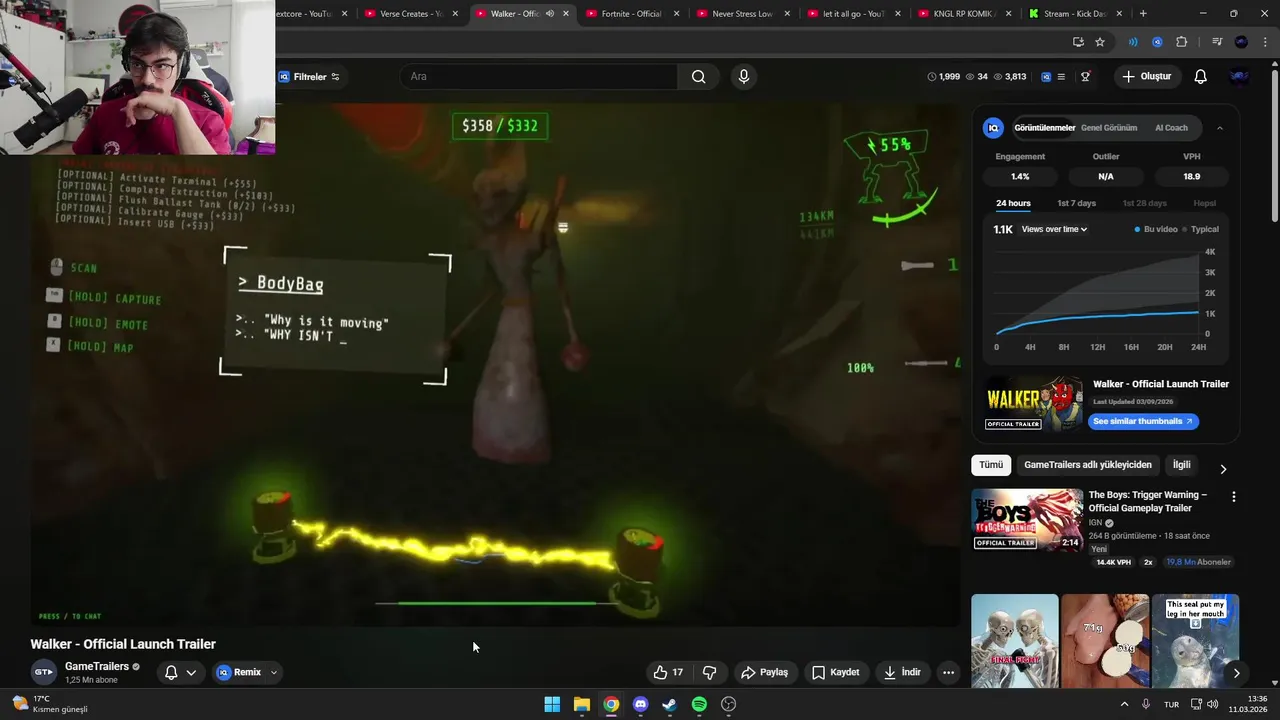Start voice search with microphone icon
This screenshot has height=720, width=1280.
coord(743,76)
